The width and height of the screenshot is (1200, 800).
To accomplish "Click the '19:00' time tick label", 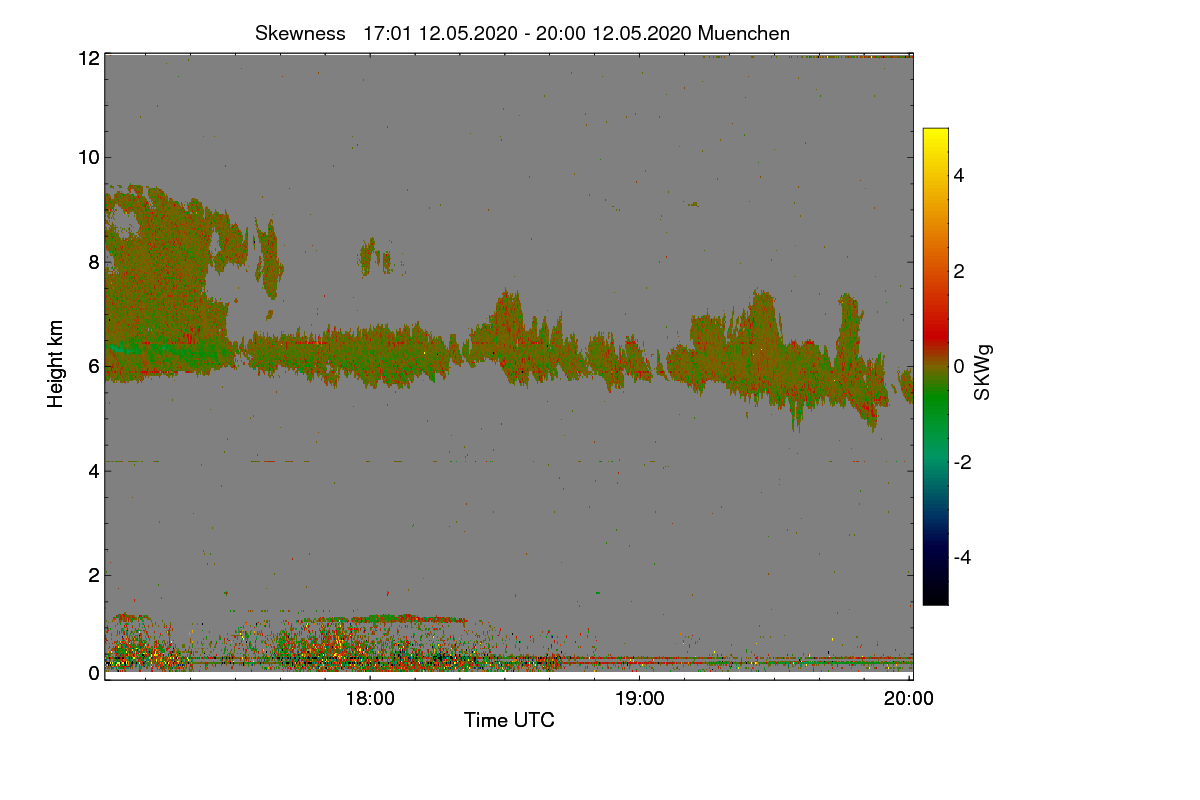I will [x=640, y=699].
